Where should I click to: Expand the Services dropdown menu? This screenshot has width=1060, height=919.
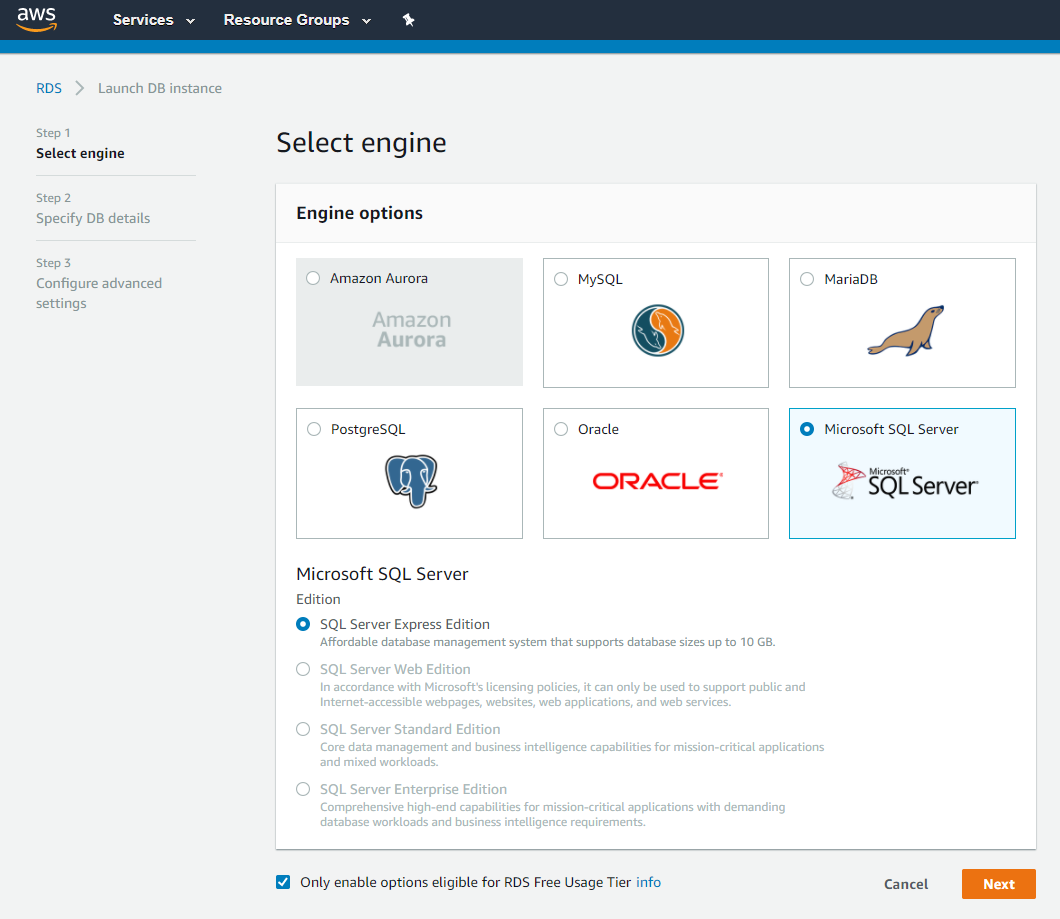click(153, 20)
